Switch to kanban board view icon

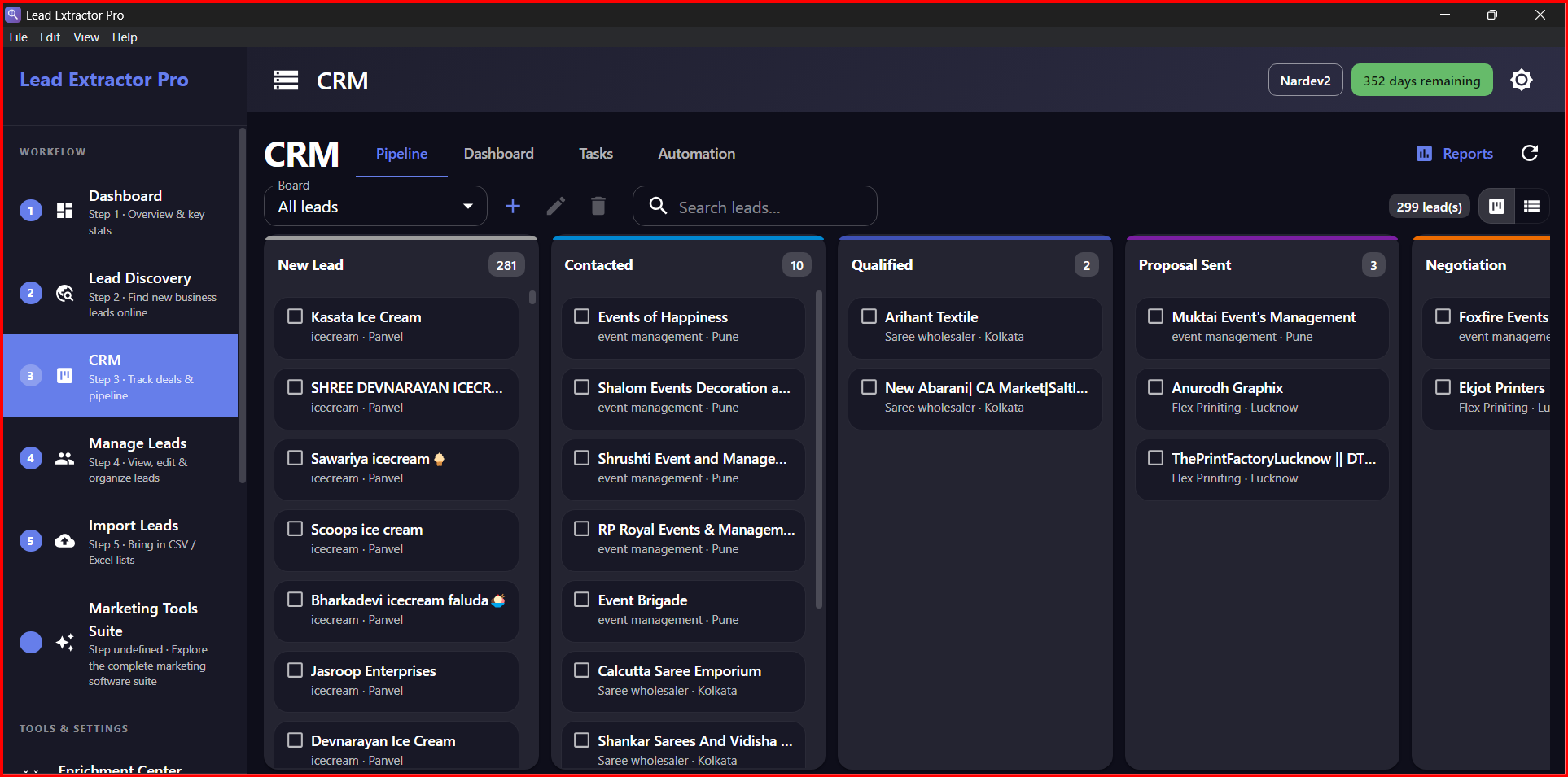[x=1496, y=207]
